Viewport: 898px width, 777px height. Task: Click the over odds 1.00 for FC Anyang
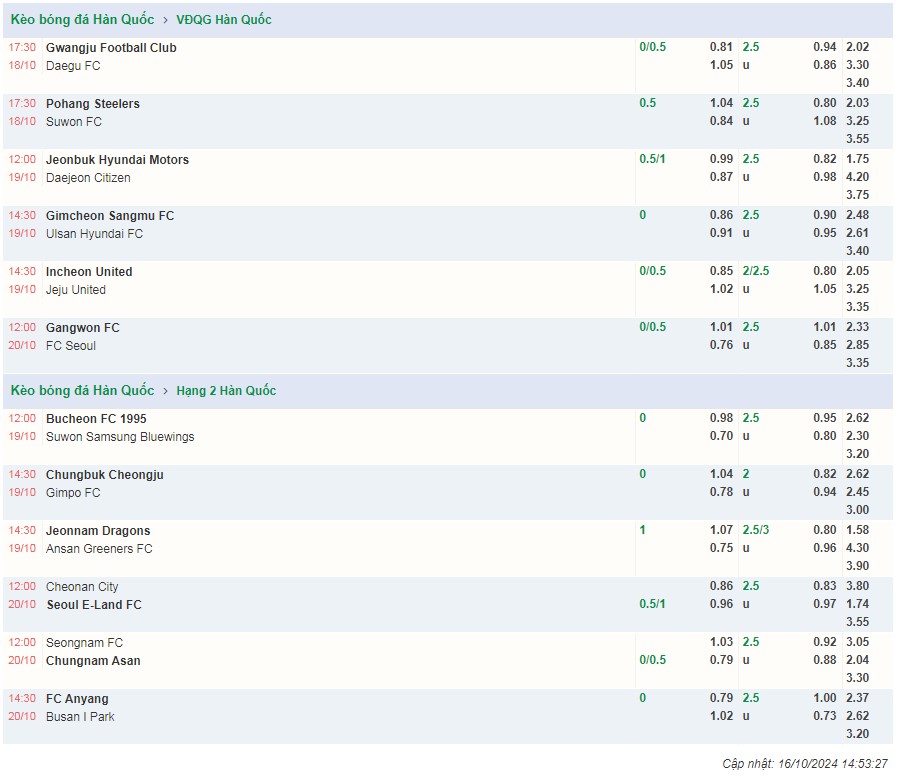(825, 698)
